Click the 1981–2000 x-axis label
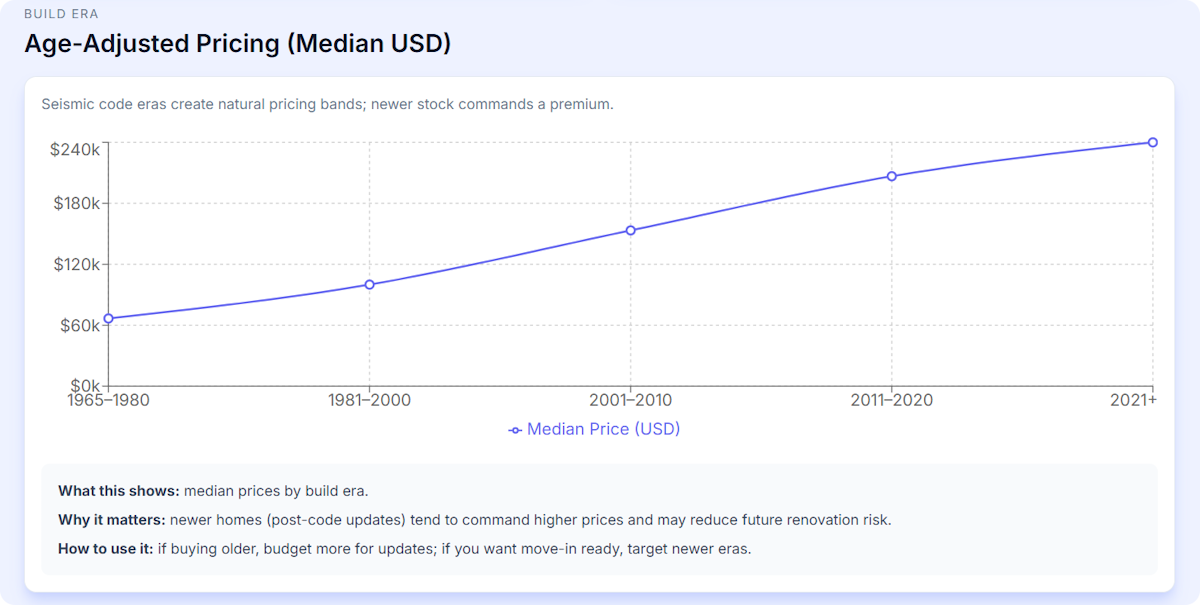1200x605 pixels. (x=369, y=400)
